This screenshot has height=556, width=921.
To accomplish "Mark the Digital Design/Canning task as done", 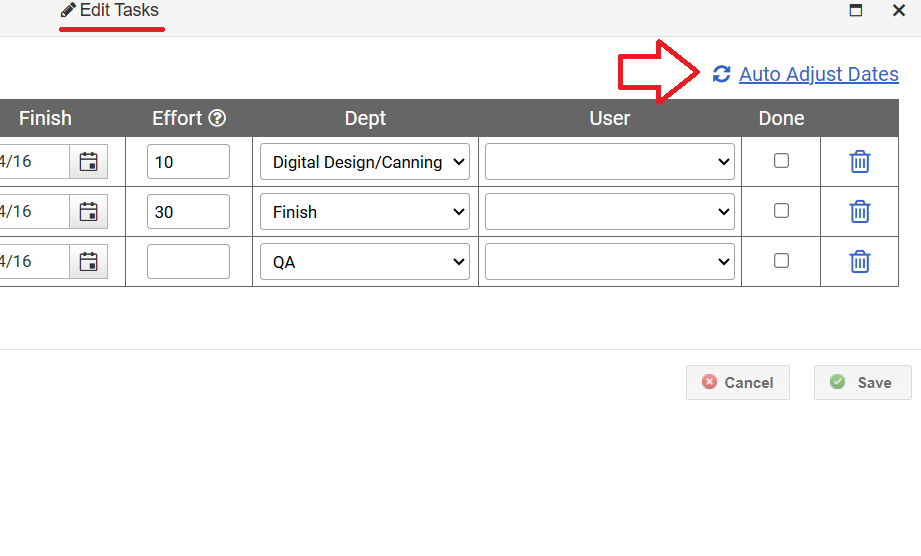I will 781,160.
